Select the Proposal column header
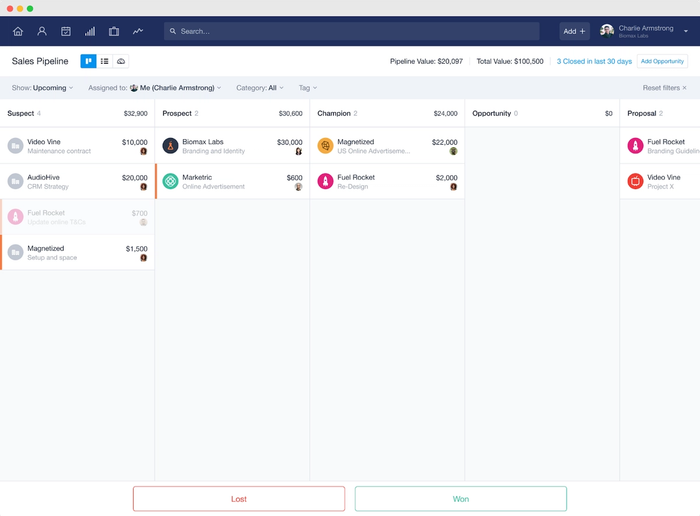This screenshot has height=516, width=700. point(660,113)
